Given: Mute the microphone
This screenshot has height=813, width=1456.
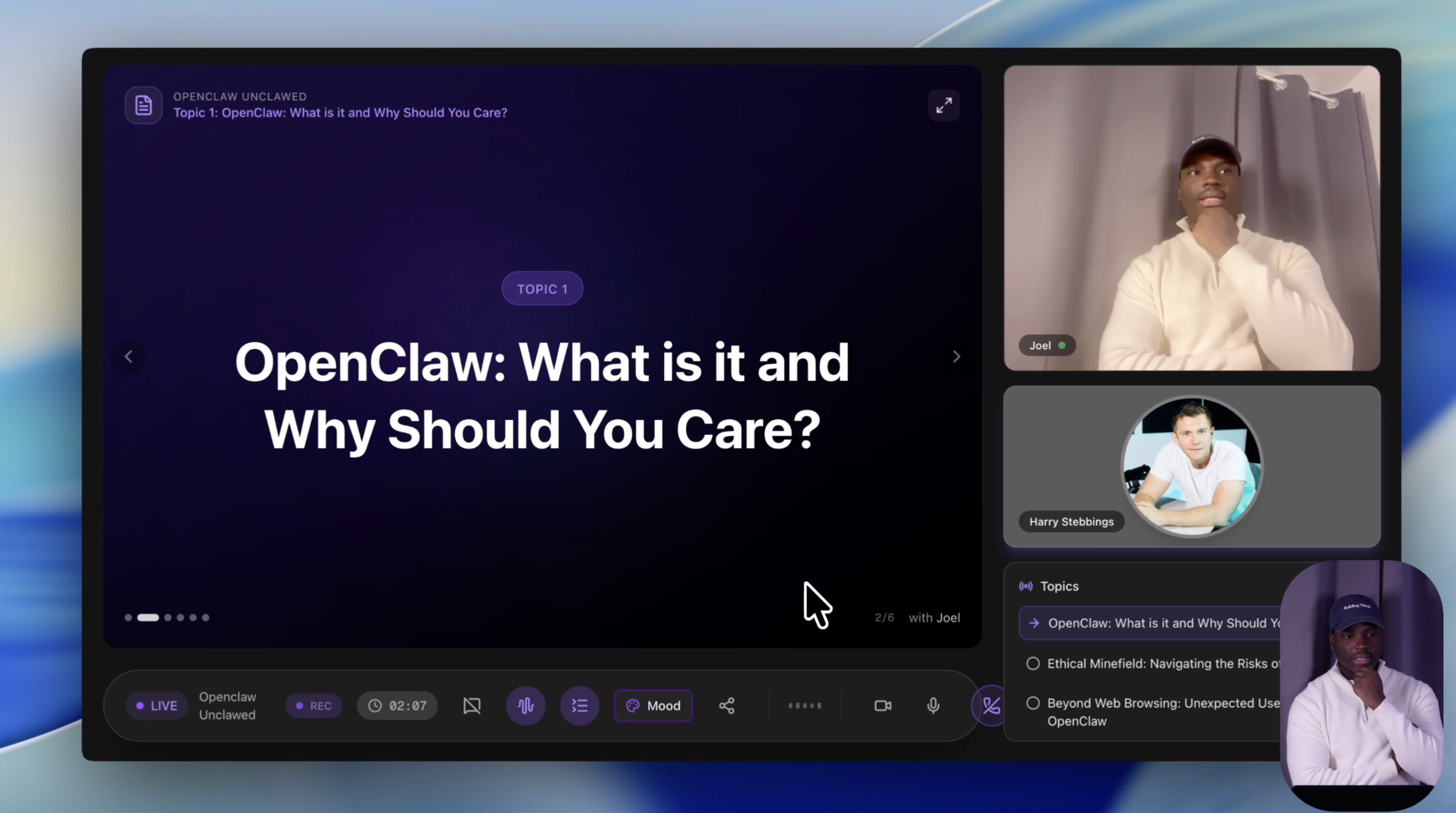Looking at the screenshot, I should click(x=933, y=706).
